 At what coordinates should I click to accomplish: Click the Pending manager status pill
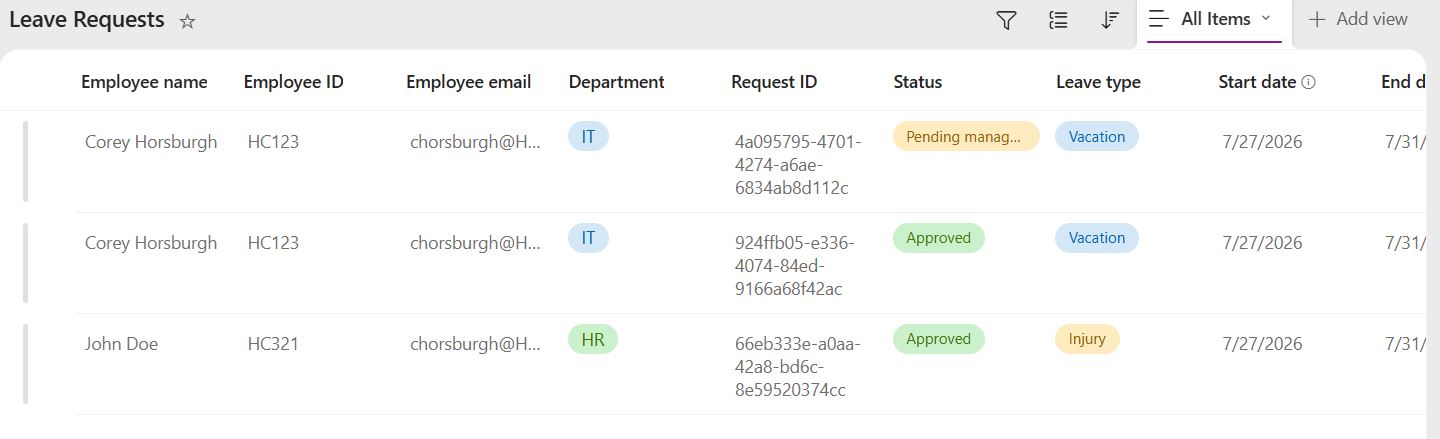[x=965, y=136]
